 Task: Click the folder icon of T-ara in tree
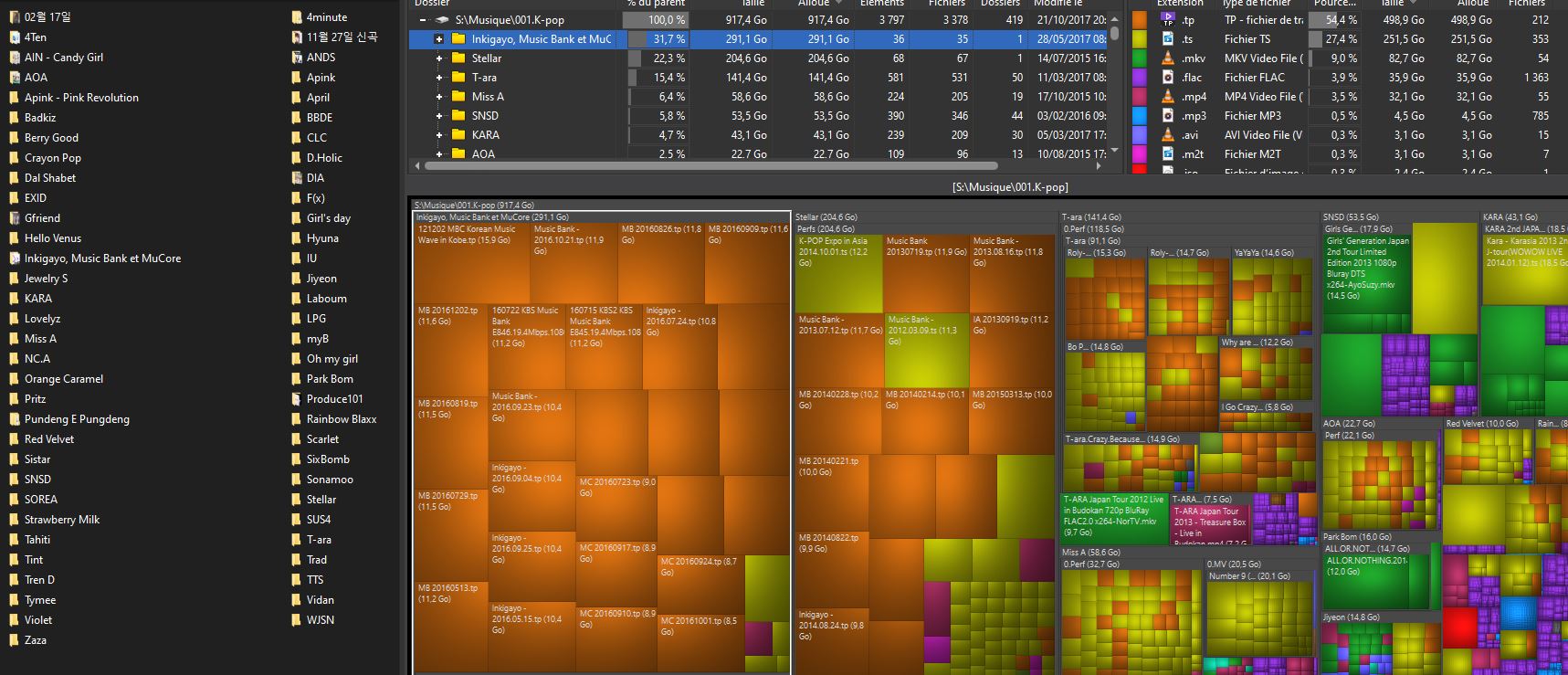(458, 77)
